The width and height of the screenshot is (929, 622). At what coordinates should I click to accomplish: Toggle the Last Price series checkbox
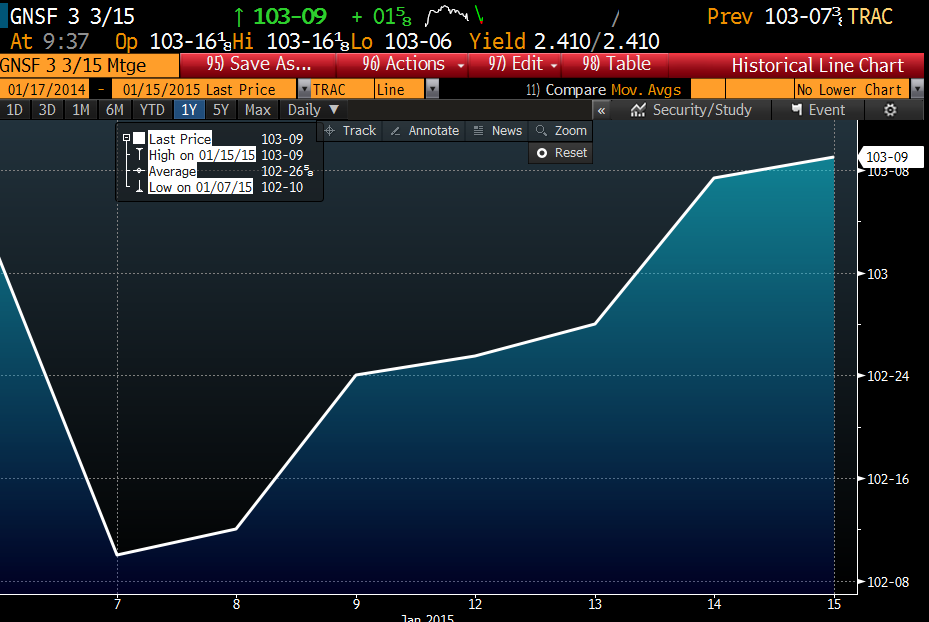click(139, 139)
